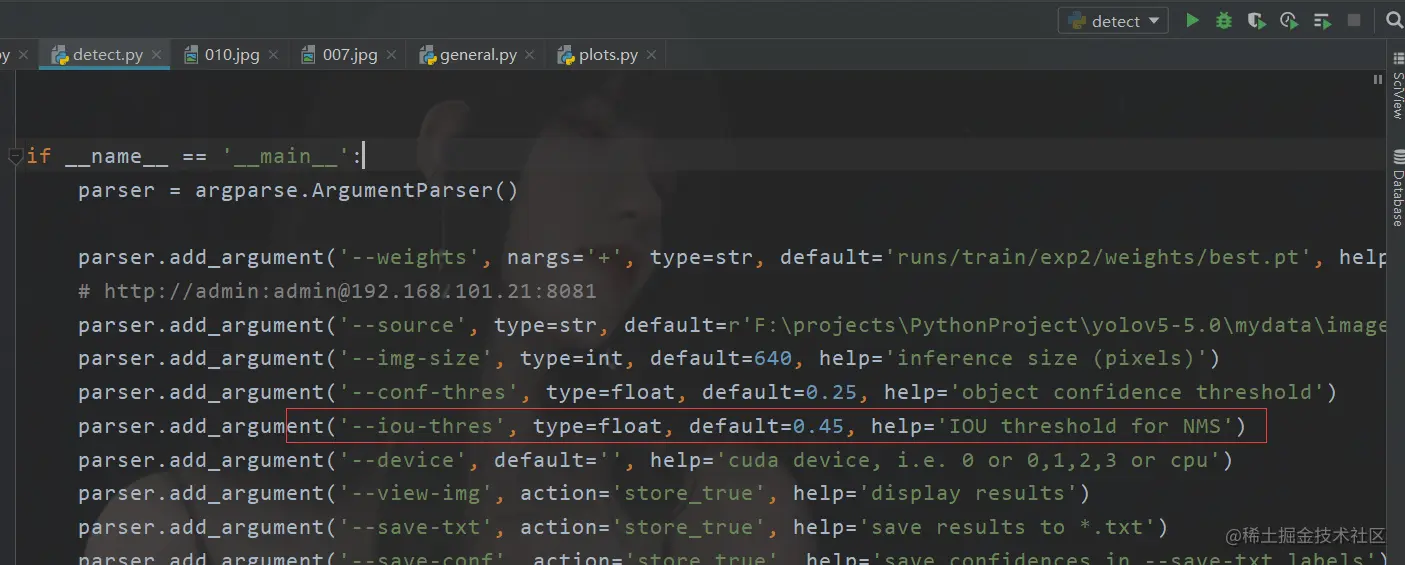This screenshot has height=565, width=1405.
Task: Open Search Everywhere magnifier
Action: (x=1396, y=20)
